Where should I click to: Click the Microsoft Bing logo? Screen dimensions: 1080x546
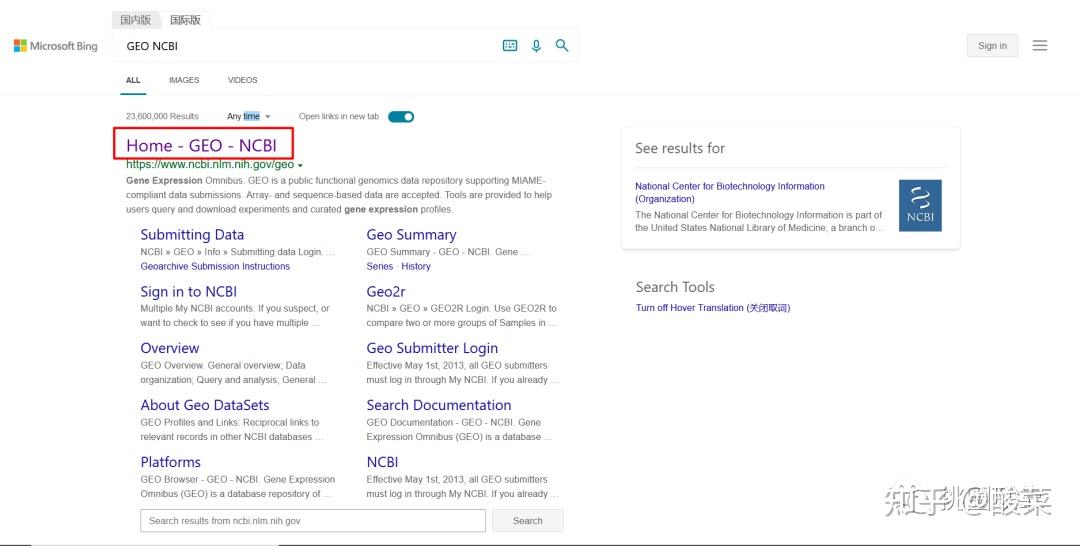[56, 46]
